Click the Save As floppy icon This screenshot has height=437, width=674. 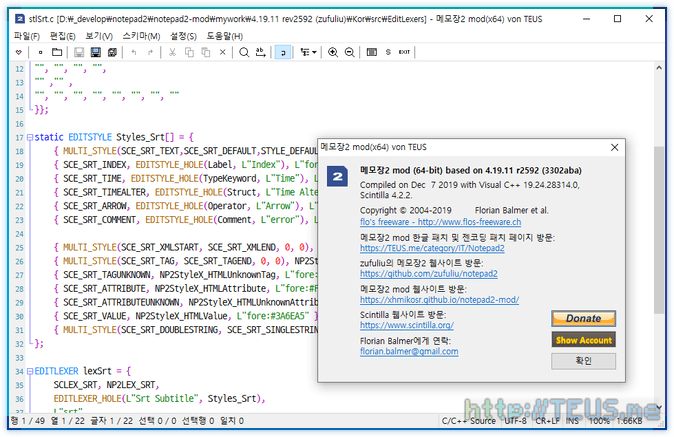(x=95, y=52)
